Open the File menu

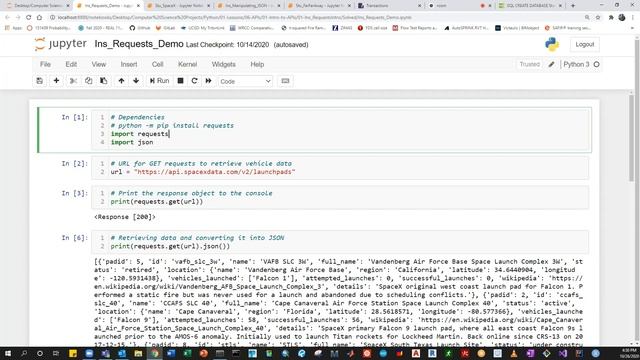[x=45, y=64]
